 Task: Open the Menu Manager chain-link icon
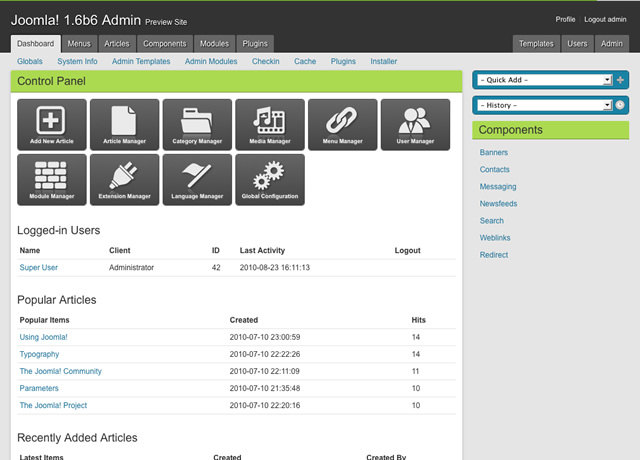click(342, 124)
